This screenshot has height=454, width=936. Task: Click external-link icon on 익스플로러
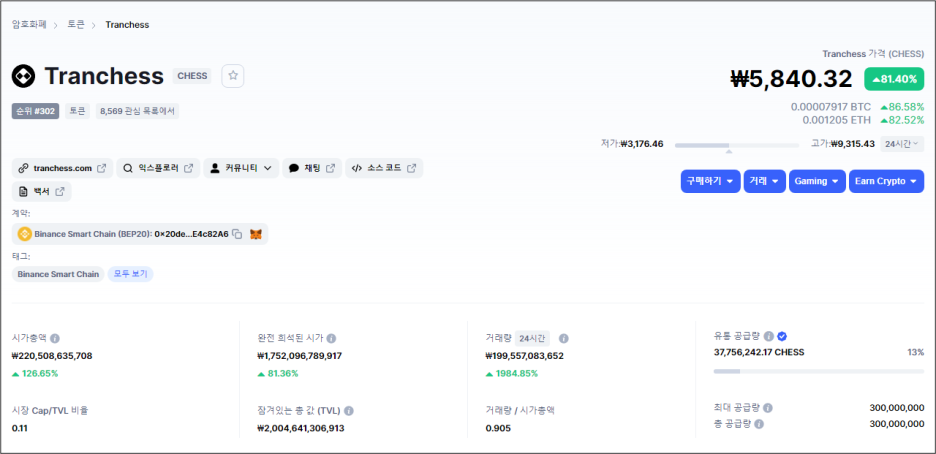pos(188,168)
